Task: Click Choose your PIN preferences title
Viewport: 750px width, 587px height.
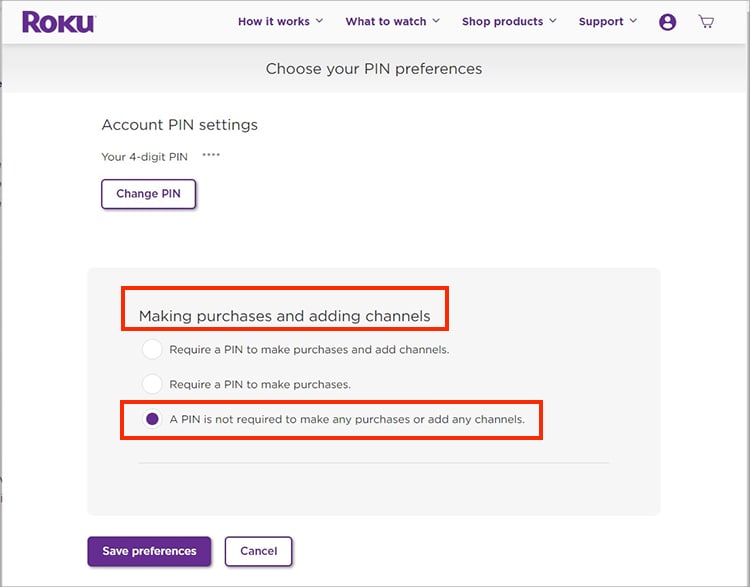Action: click(x=374, y=69)
